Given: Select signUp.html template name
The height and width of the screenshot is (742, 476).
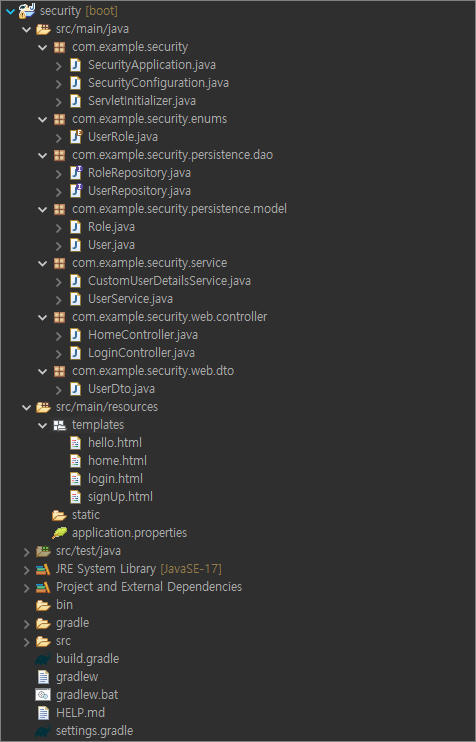Looking at the screenshot, I should pyautogui.click(x=120, y=496).
